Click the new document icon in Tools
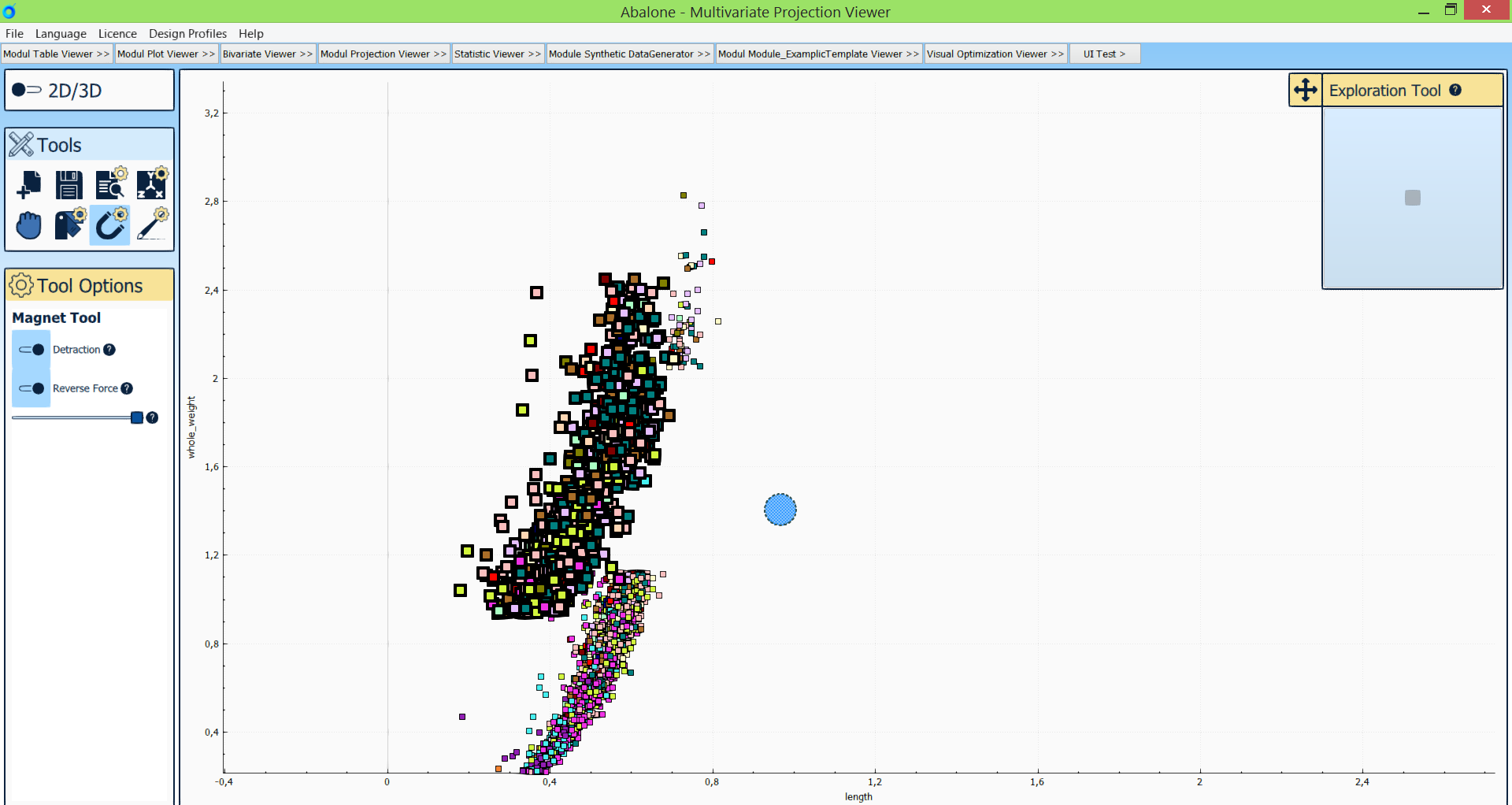The width and height of the screenshot is (1512, 805). coord(29,185)
